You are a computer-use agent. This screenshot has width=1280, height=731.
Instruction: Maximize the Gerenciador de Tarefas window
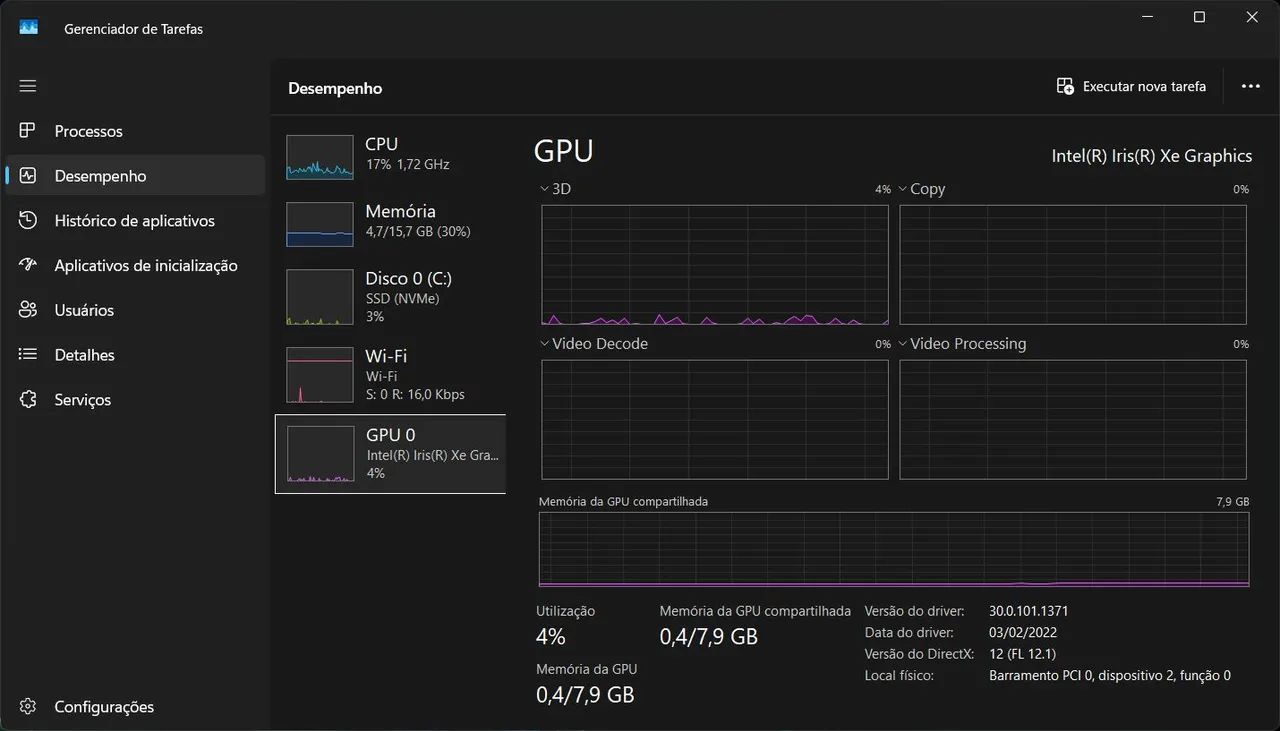[x=1199, y=17]
